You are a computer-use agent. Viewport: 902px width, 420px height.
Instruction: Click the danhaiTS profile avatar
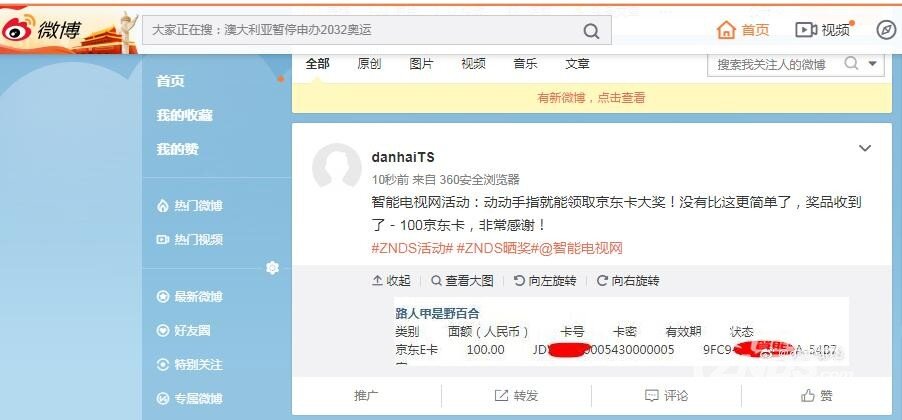point(337,166)
